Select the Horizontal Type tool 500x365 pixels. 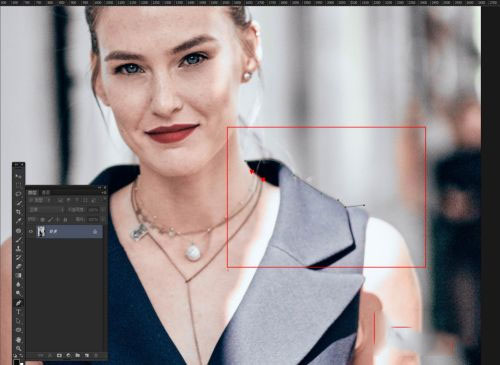tap(18, 312)
